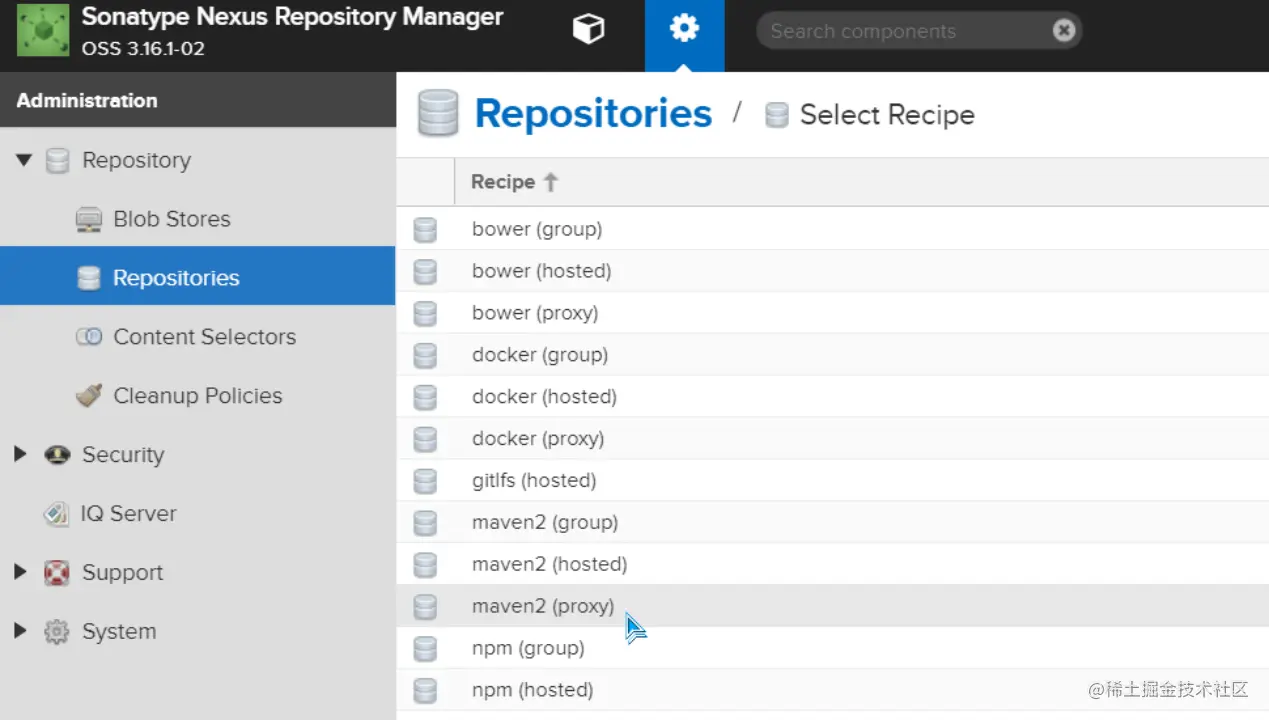Viewport: 1269px width, 720px height.
Task: Click the Search components field
Action: point(918,31)
